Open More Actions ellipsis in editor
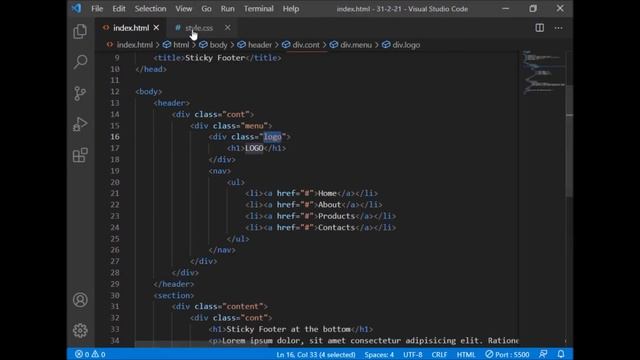 pyautogui.click(x=558, y=28)
